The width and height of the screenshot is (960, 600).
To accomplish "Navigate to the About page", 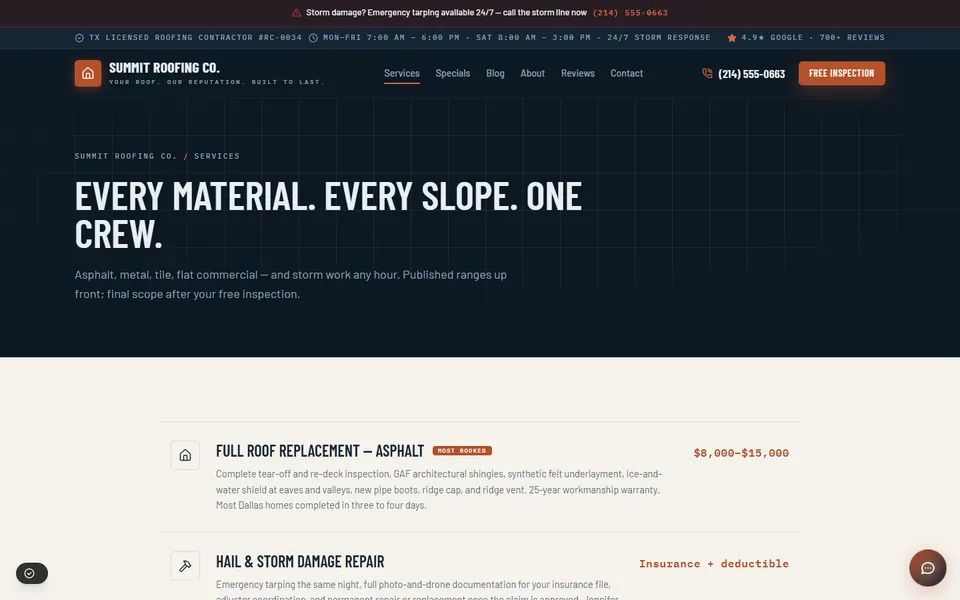I will 532,73.
